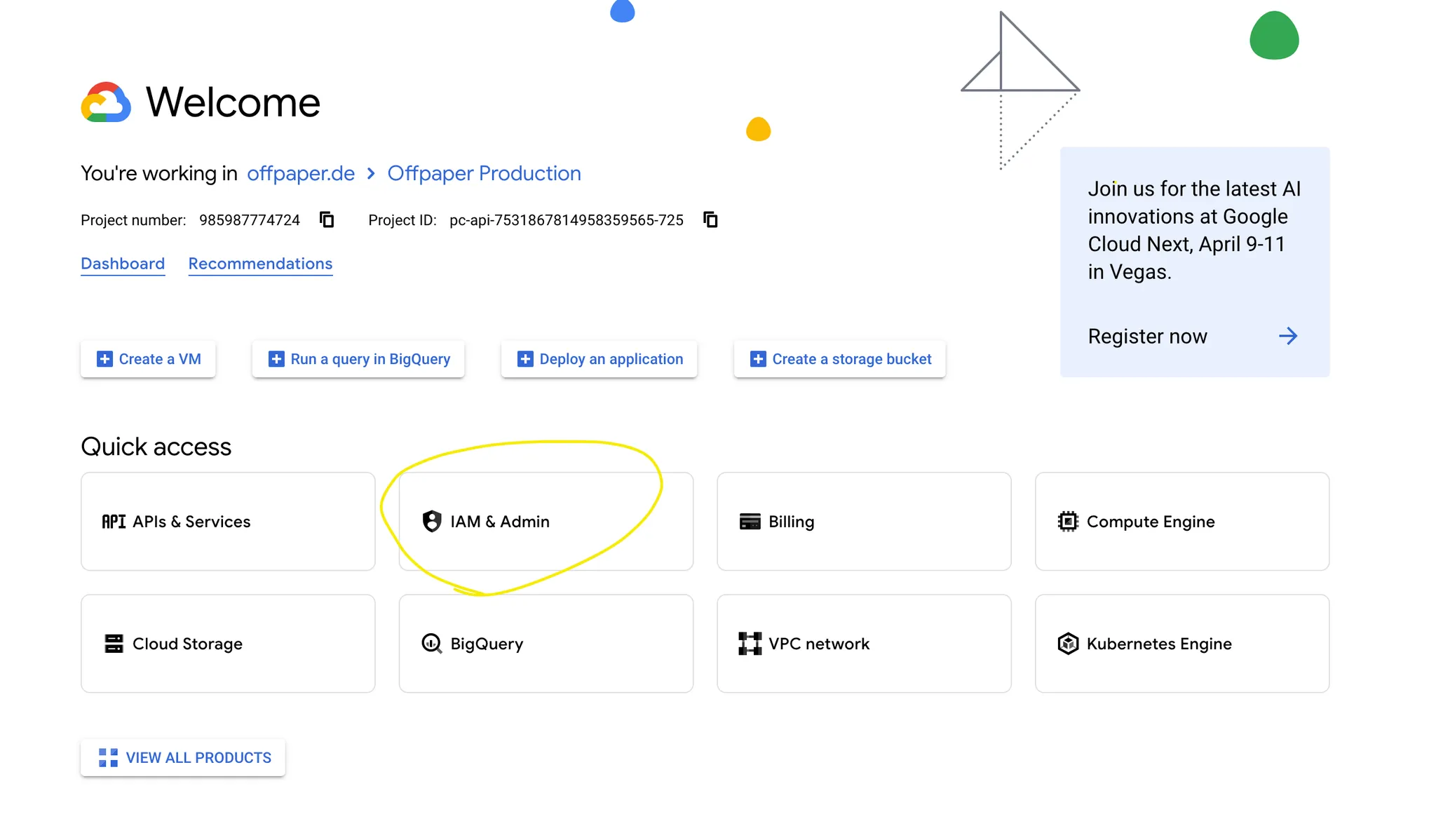Click Deploy an application button
The width and height of the screenshot is (1436, 840).
coord(599,359)
